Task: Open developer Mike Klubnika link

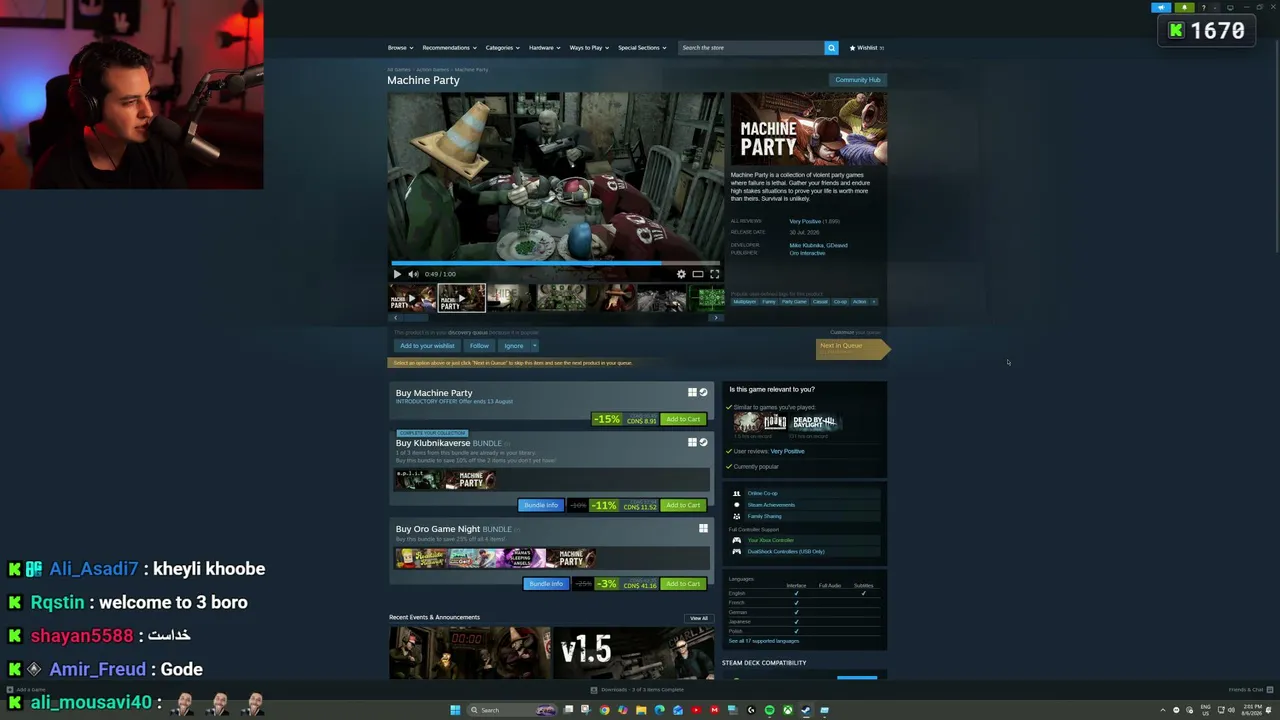Action: pyautogui.click(x=806, y=245)
